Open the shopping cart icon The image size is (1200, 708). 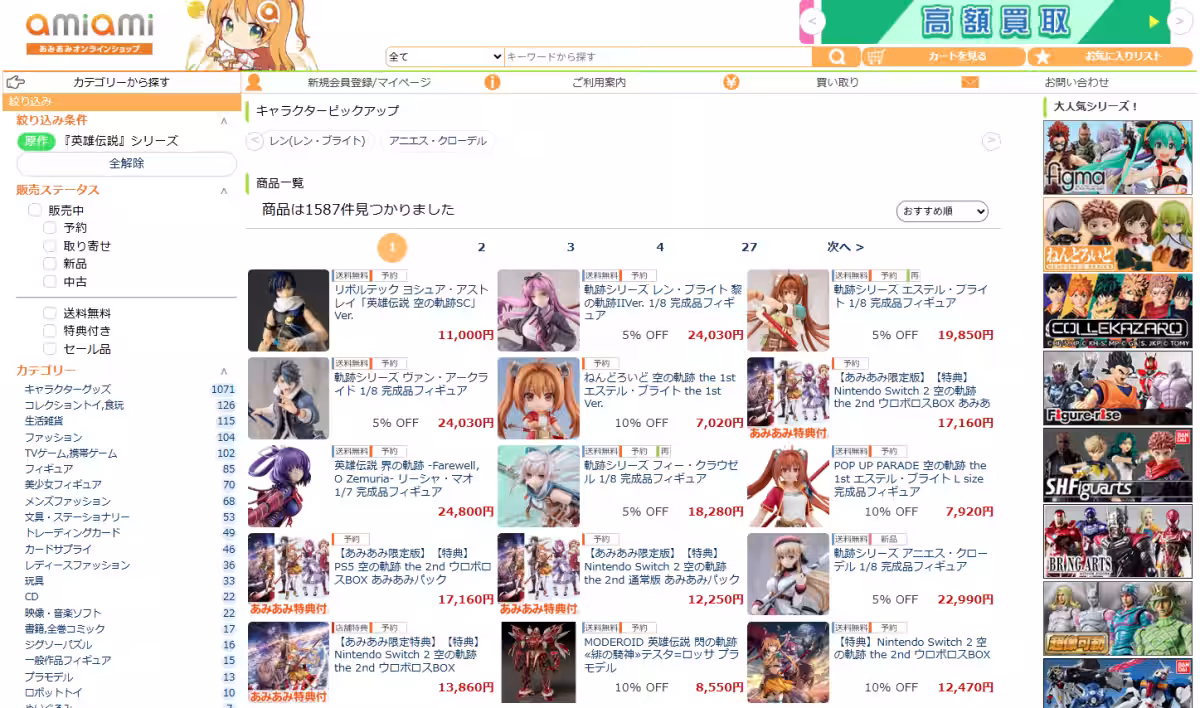coord(876,57)
